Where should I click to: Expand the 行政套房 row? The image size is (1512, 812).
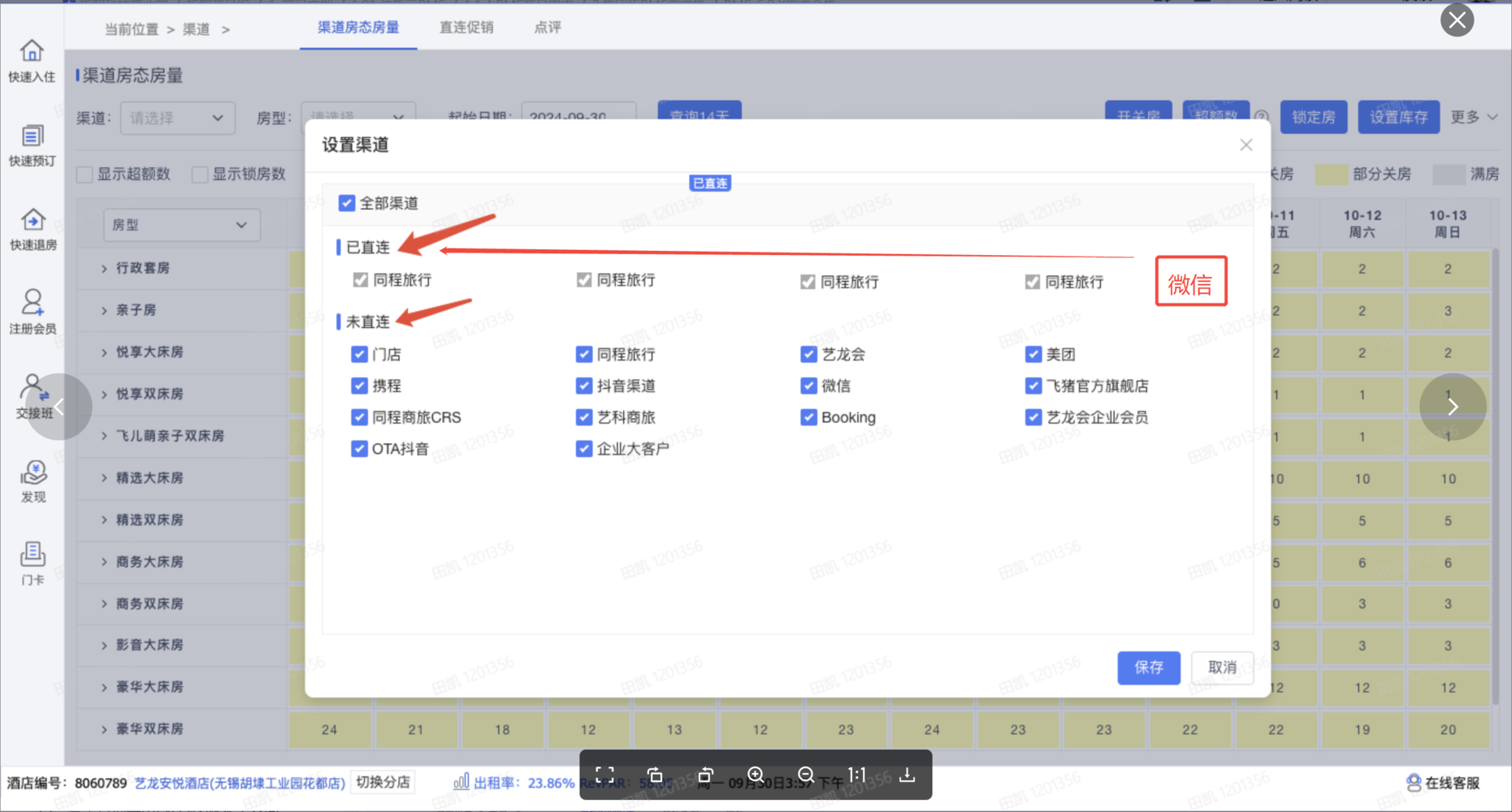click(104, 268)
